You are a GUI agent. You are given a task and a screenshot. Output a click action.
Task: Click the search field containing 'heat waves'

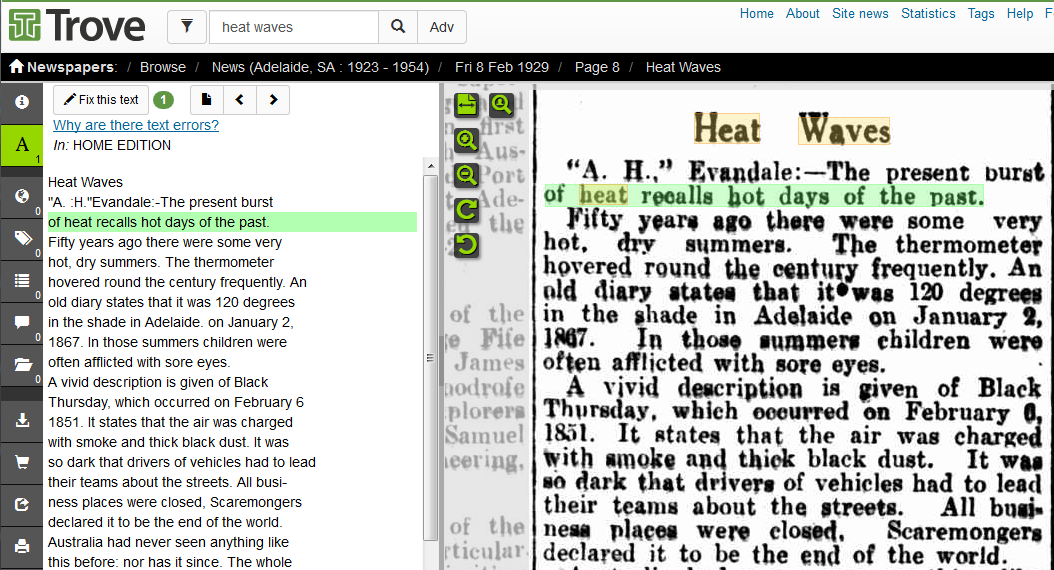293,27
